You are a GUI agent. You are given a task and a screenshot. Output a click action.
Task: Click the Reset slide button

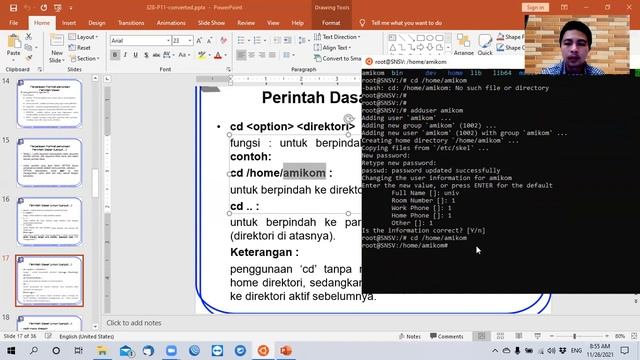pyautogui.click(x=80, y=48)
